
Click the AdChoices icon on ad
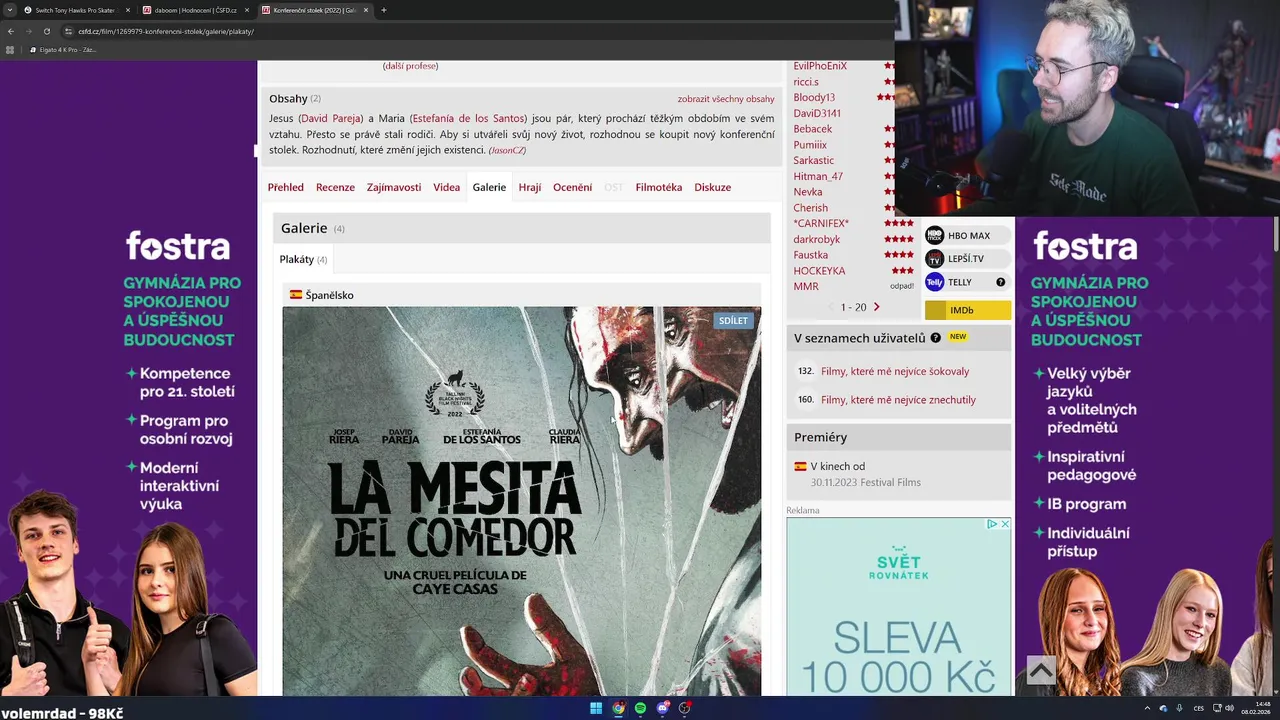tap(993, 524)
